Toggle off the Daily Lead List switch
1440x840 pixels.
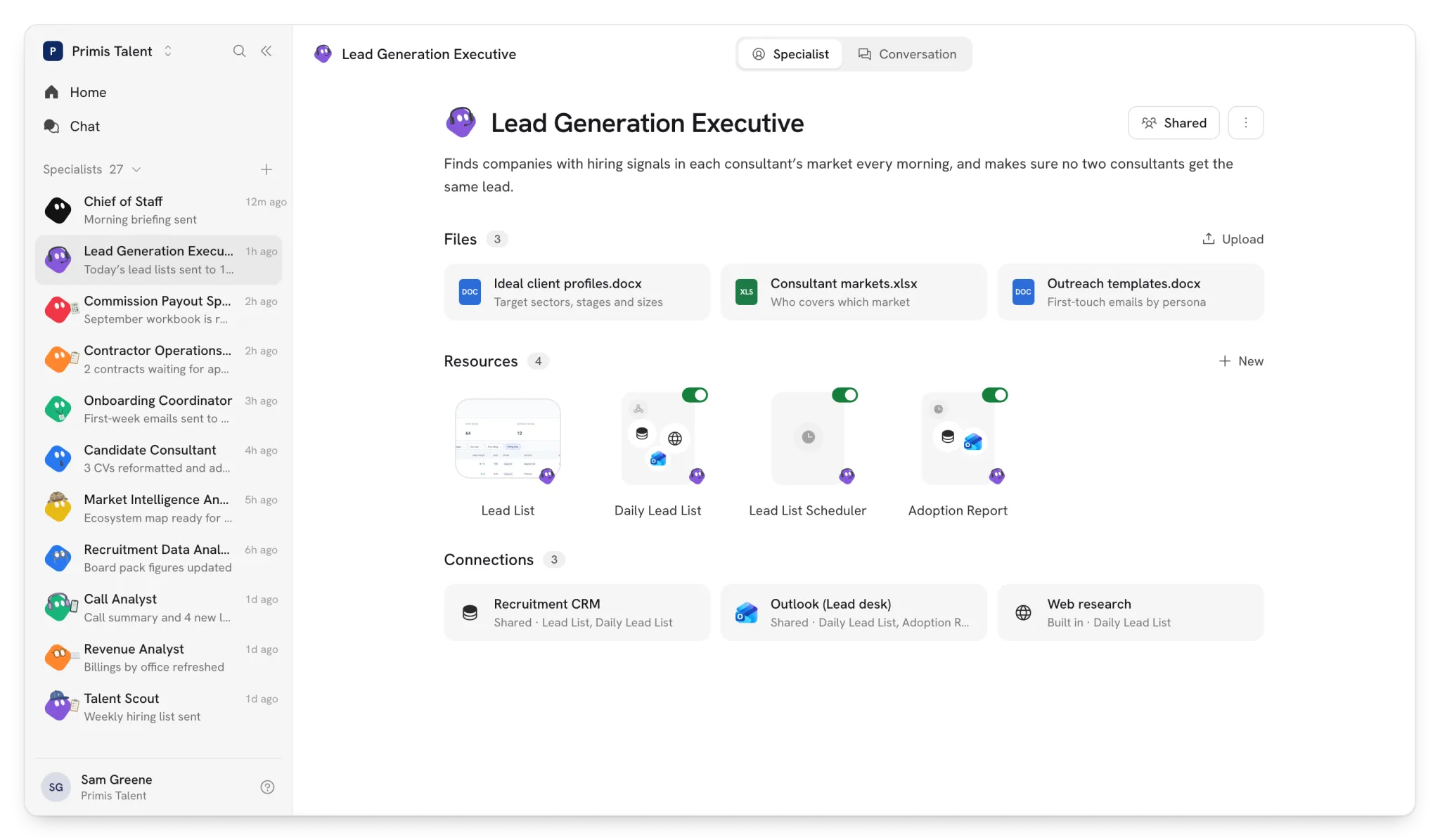(x=695, y=395)
